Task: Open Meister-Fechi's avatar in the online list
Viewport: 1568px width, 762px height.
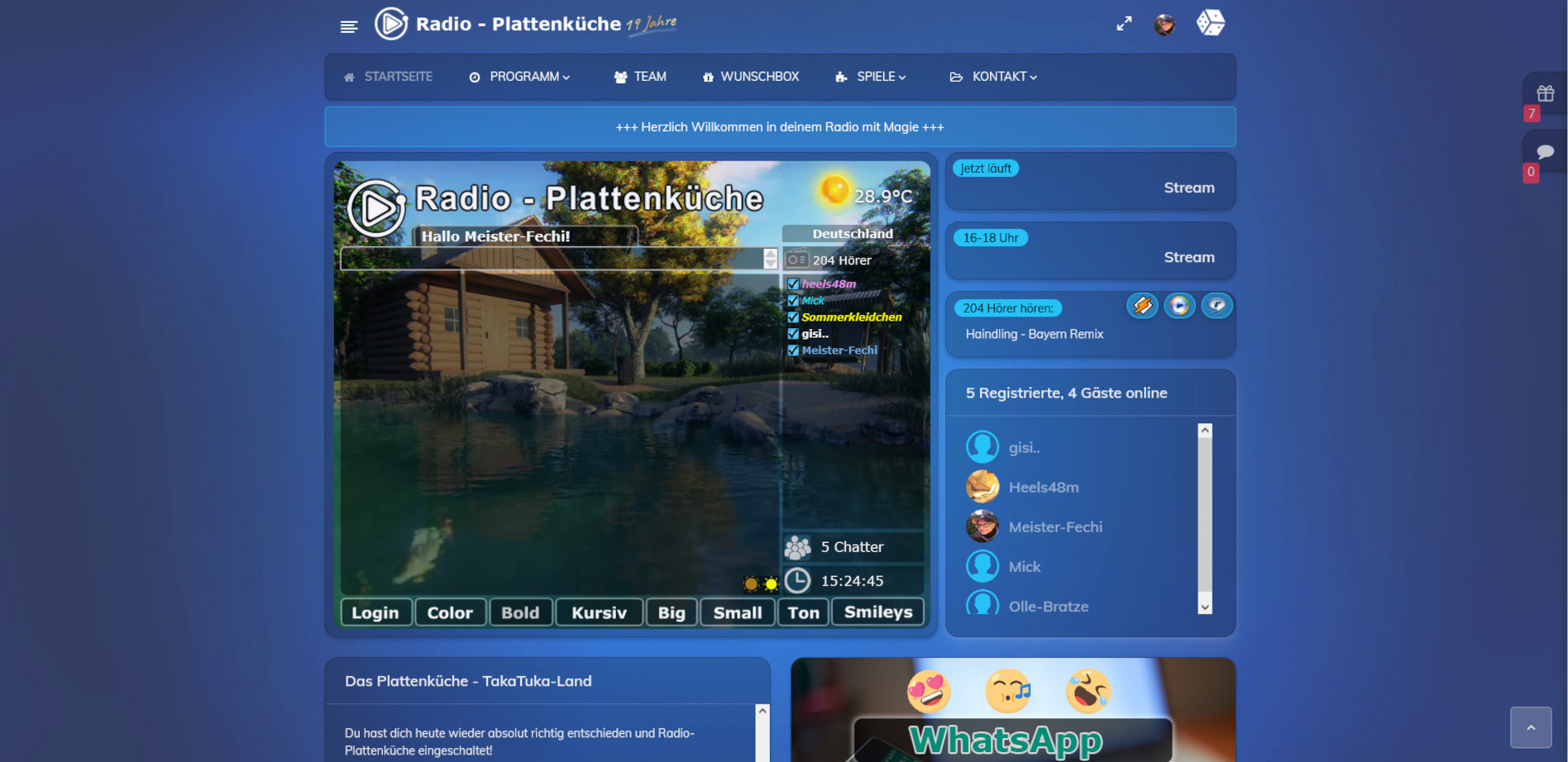Action: (982, 526)
